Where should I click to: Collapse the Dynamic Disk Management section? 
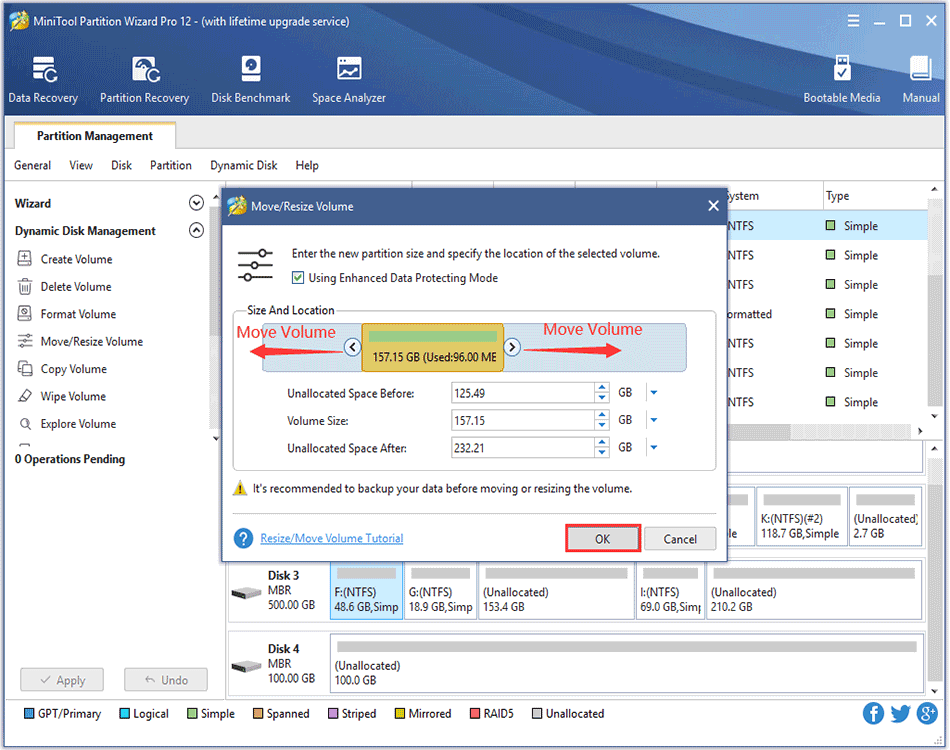pyautogui.click(x=196, y=230)
